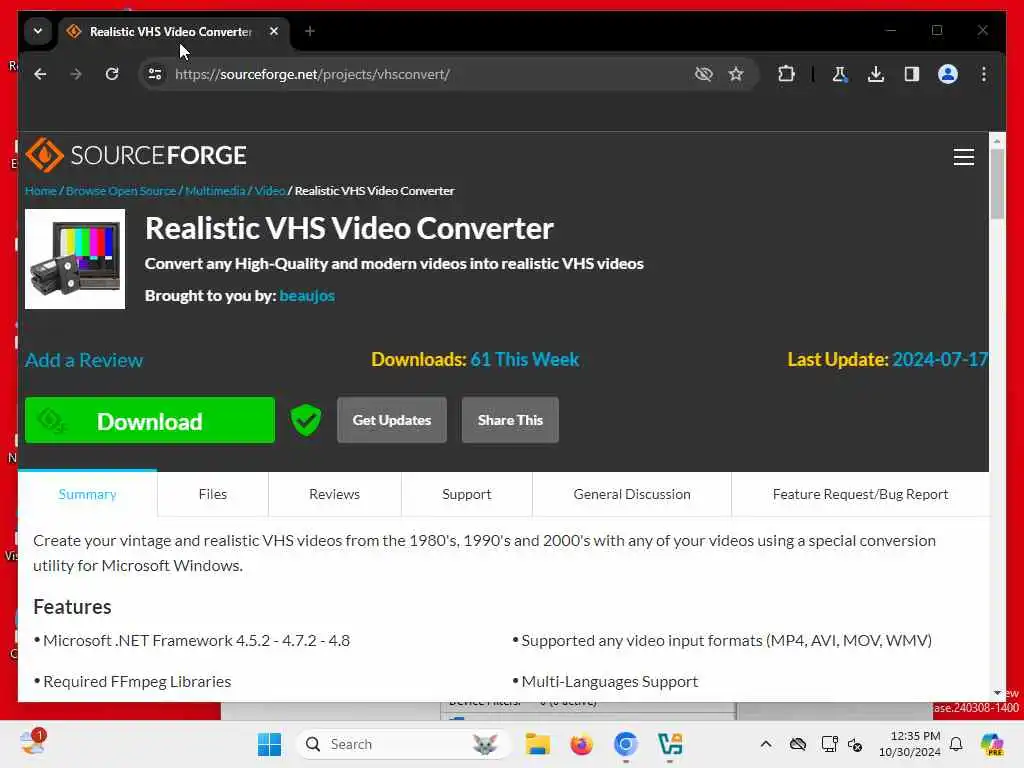The width and height of the screenshot is (1024, 768).
Task: Open site information icon in address bar
Action: 155,74
